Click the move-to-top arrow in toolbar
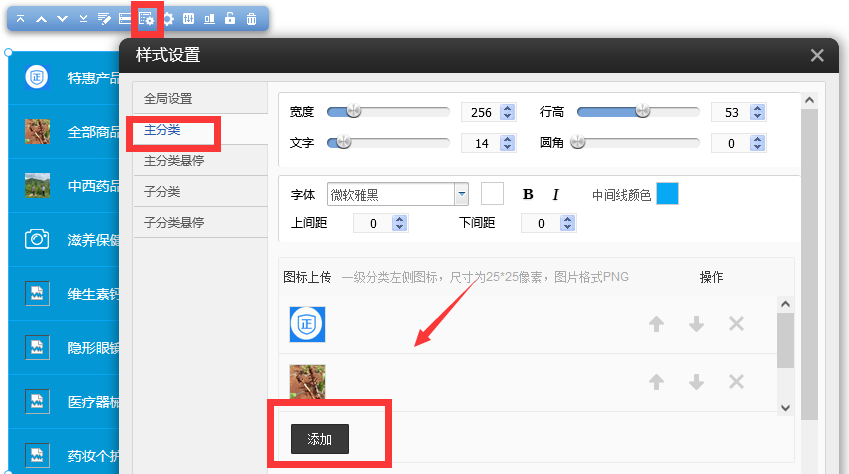Viewport: 849px width, 474px height. [x=21, y=19]
